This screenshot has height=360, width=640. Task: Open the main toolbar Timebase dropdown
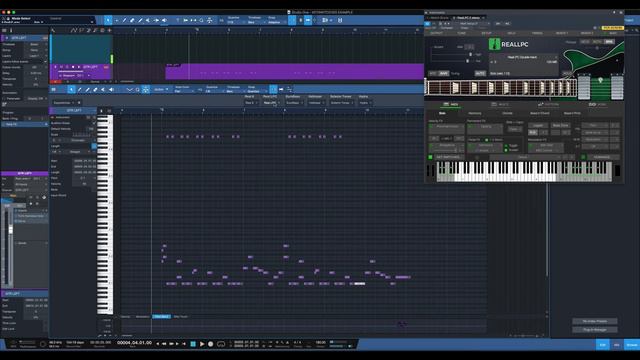coord(255,22)
